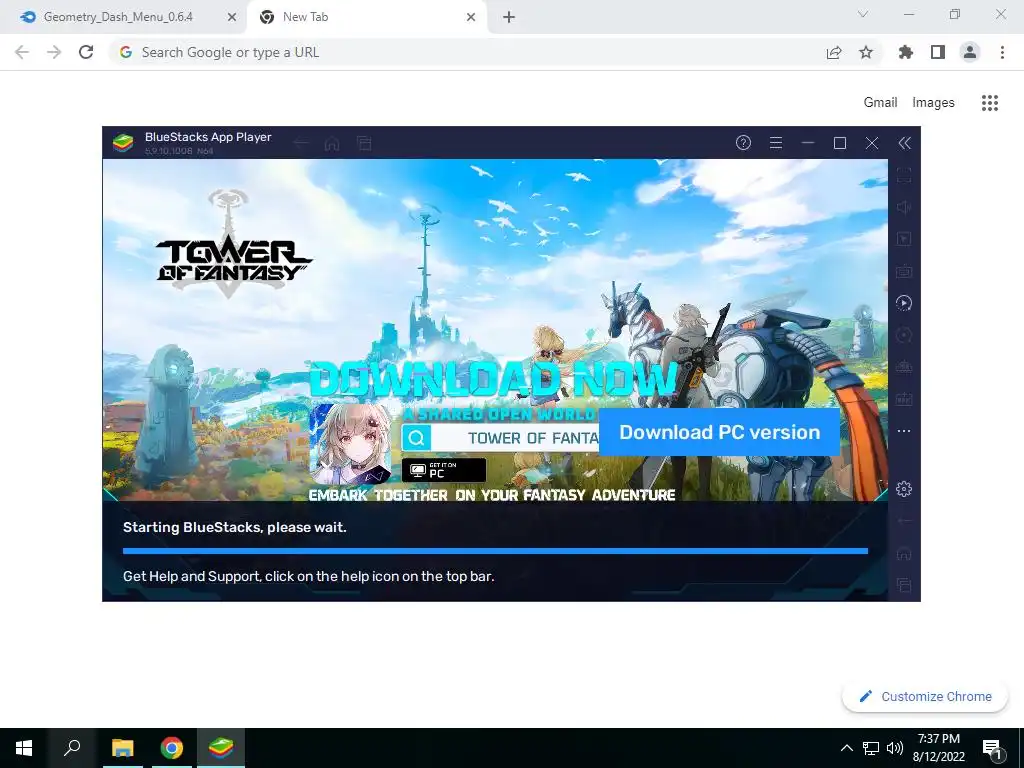Select the New Tab tab
The height and width of the screenshot is (768, 1024).
[x=366, y=17]
